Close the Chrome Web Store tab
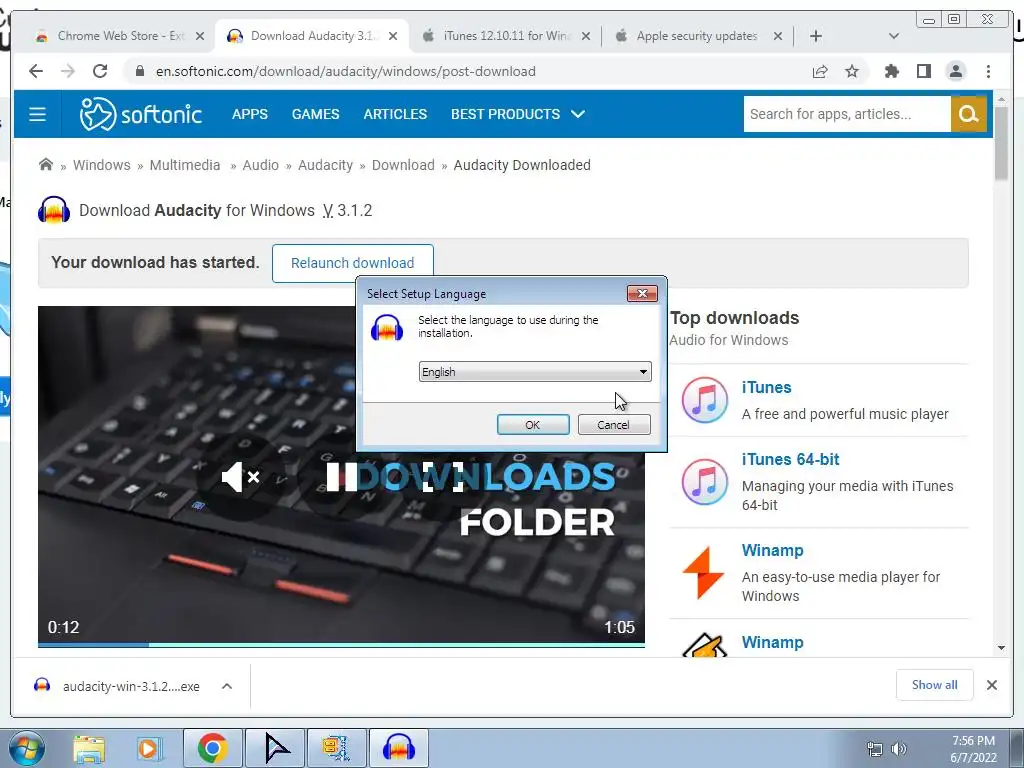1024x768 pixels. point(200,37)
